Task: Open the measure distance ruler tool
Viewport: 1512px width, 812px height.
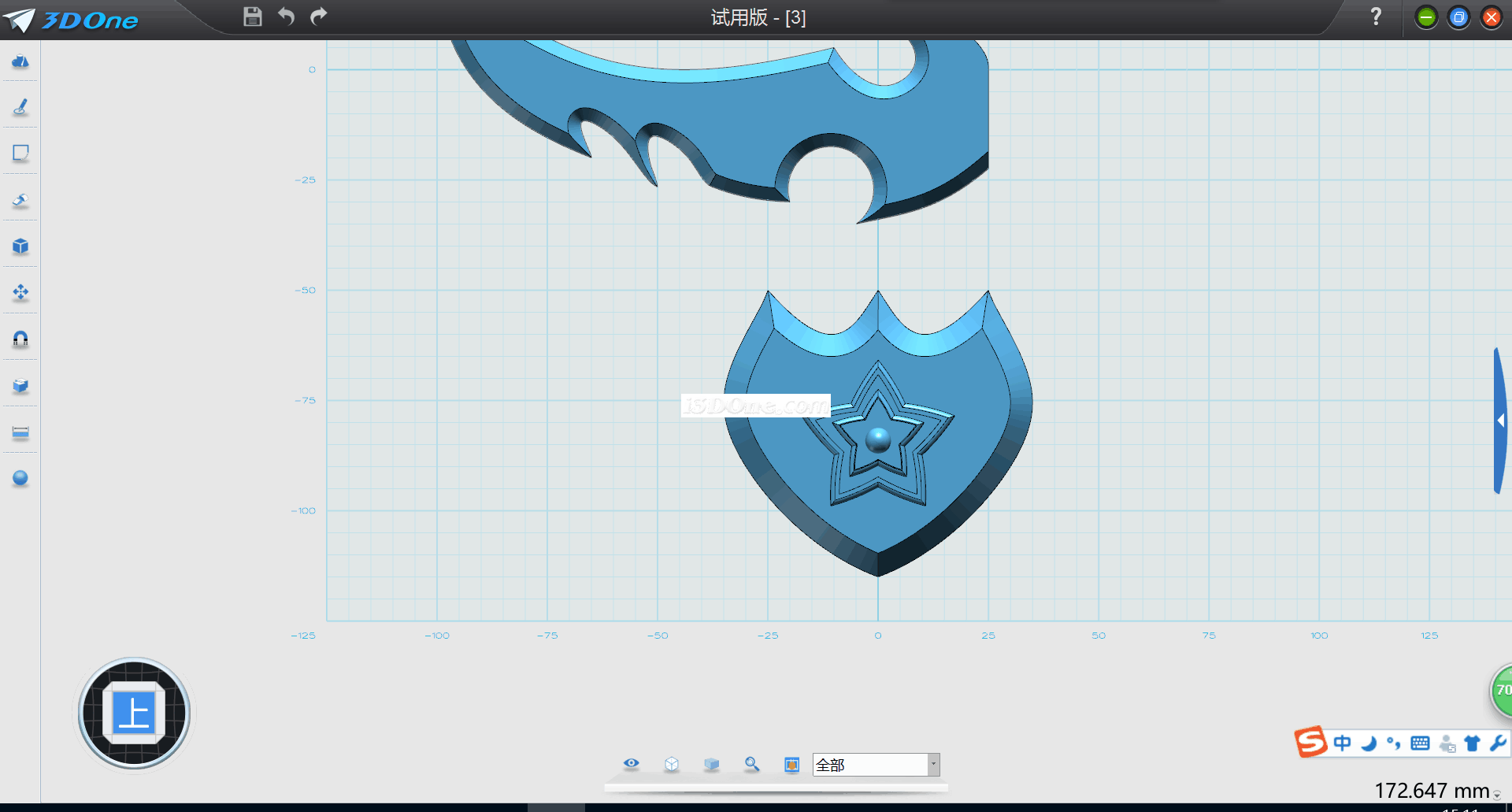Action: click(20, 432)
